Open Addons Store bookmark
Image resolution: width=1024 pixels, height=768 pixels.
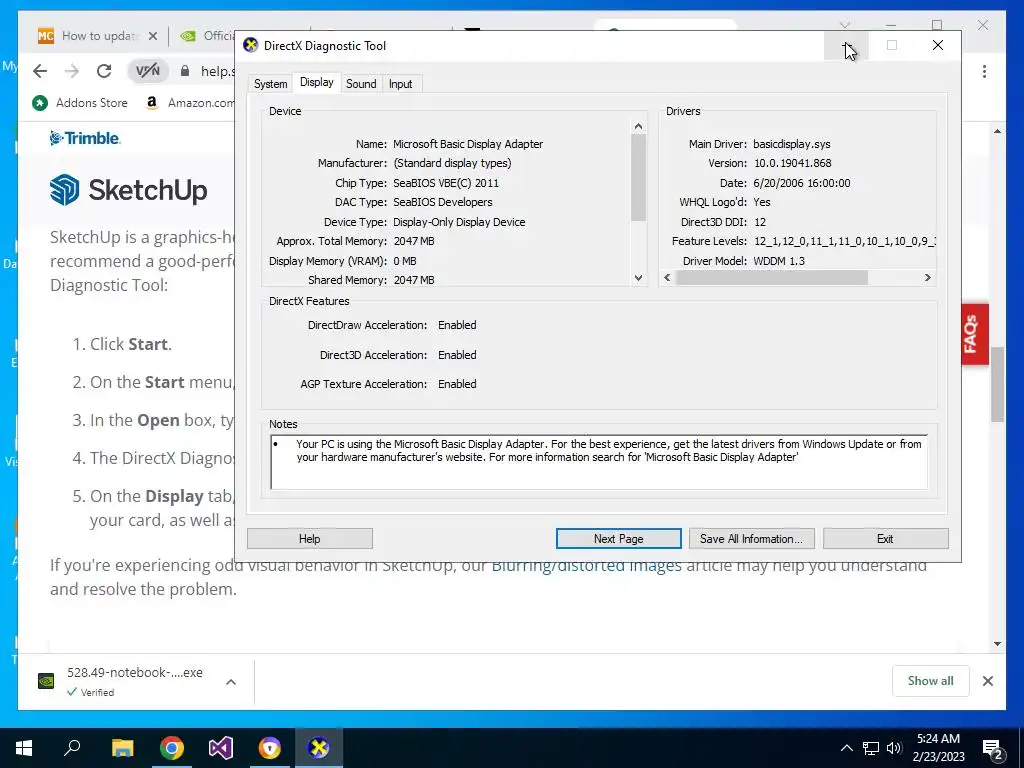coord(80,103)
